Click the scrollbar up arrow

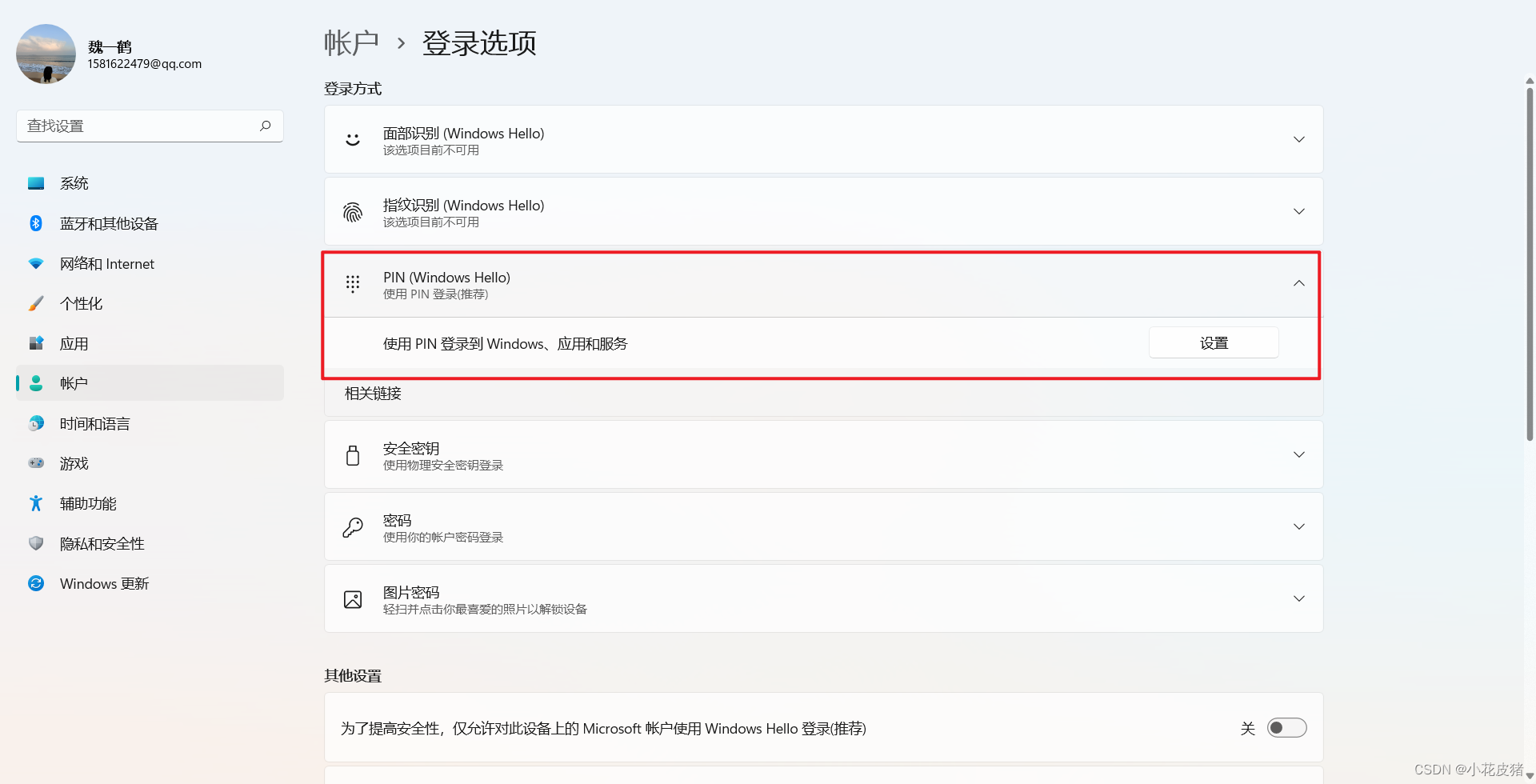(1530, 81)
